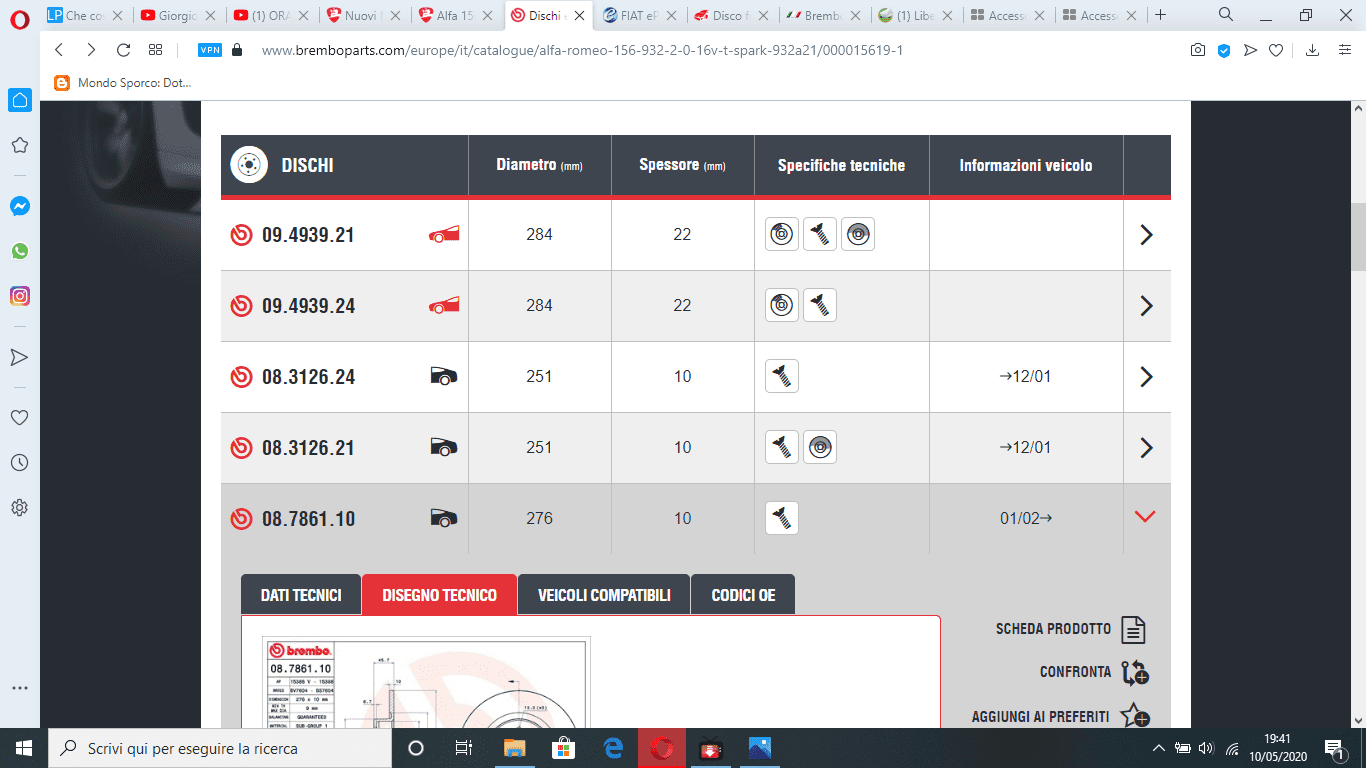Click the painted disc icon in row 08.3126.21

[820, 447]
